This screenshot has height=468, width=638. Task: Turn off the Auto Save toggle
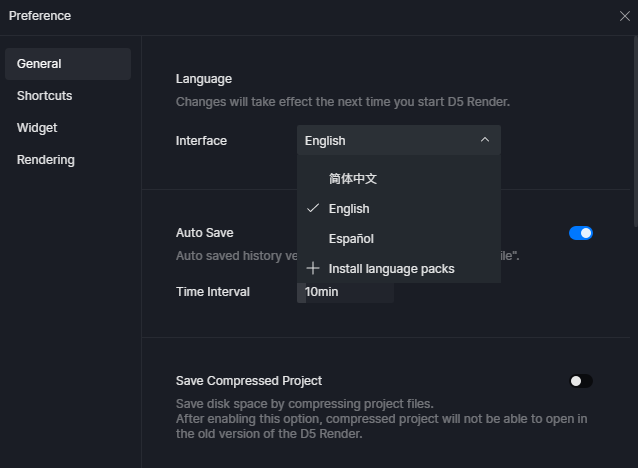581,233
